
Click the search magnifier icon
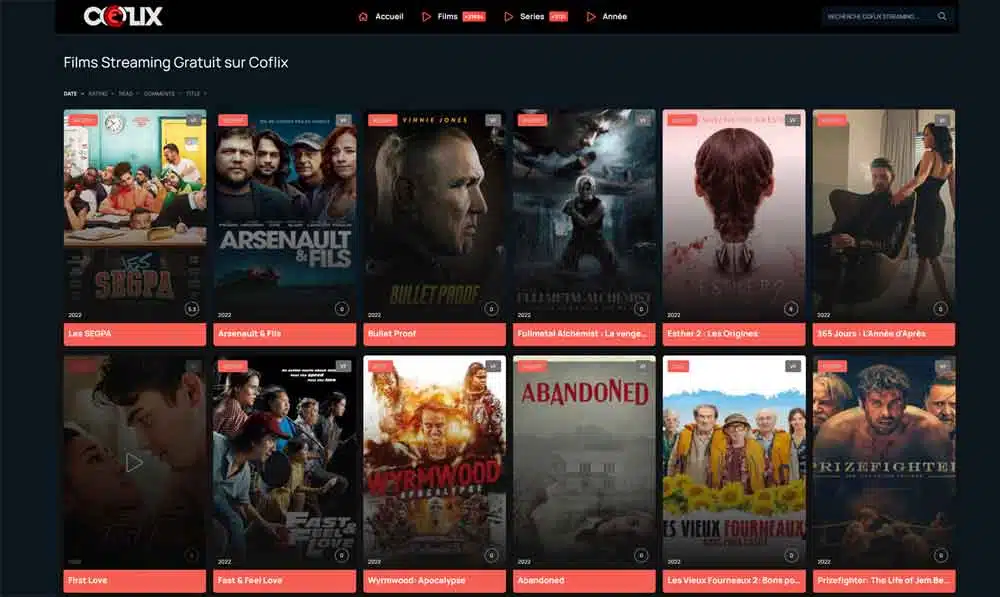[x=942, y=16]
